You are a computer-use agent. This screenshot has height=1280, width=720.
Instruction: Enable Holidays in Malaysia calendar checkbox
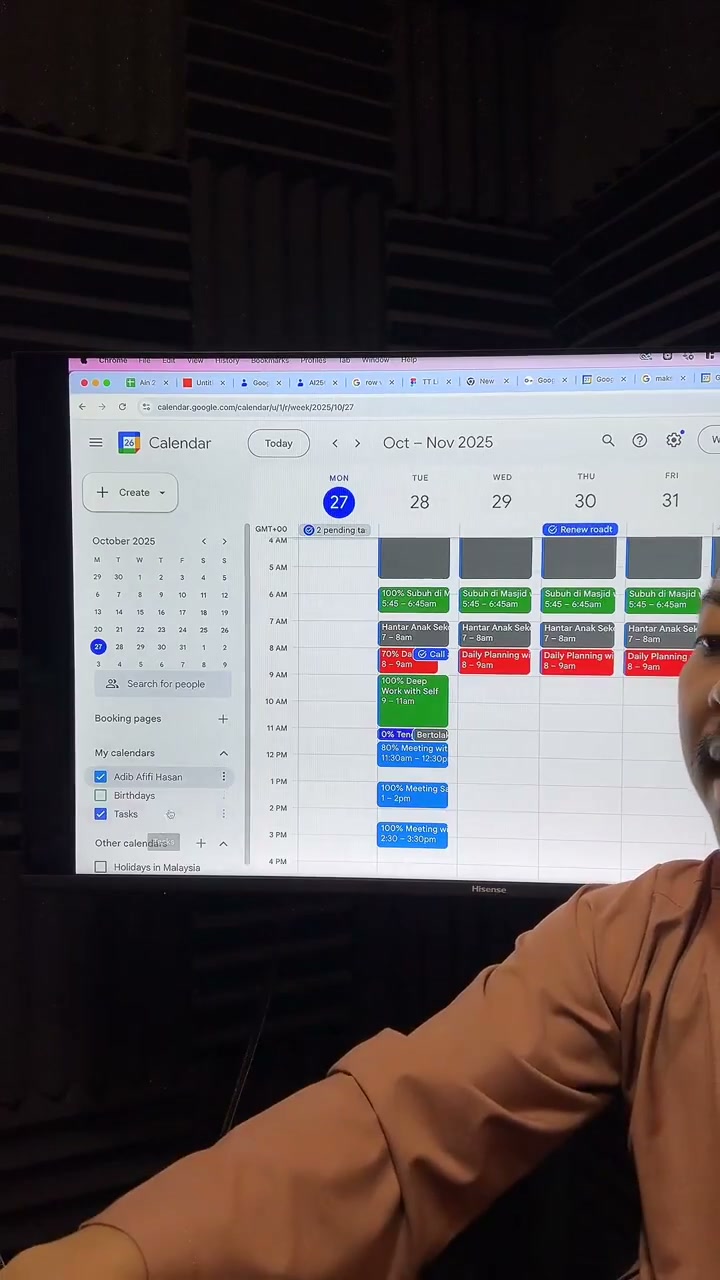(101, 867)
